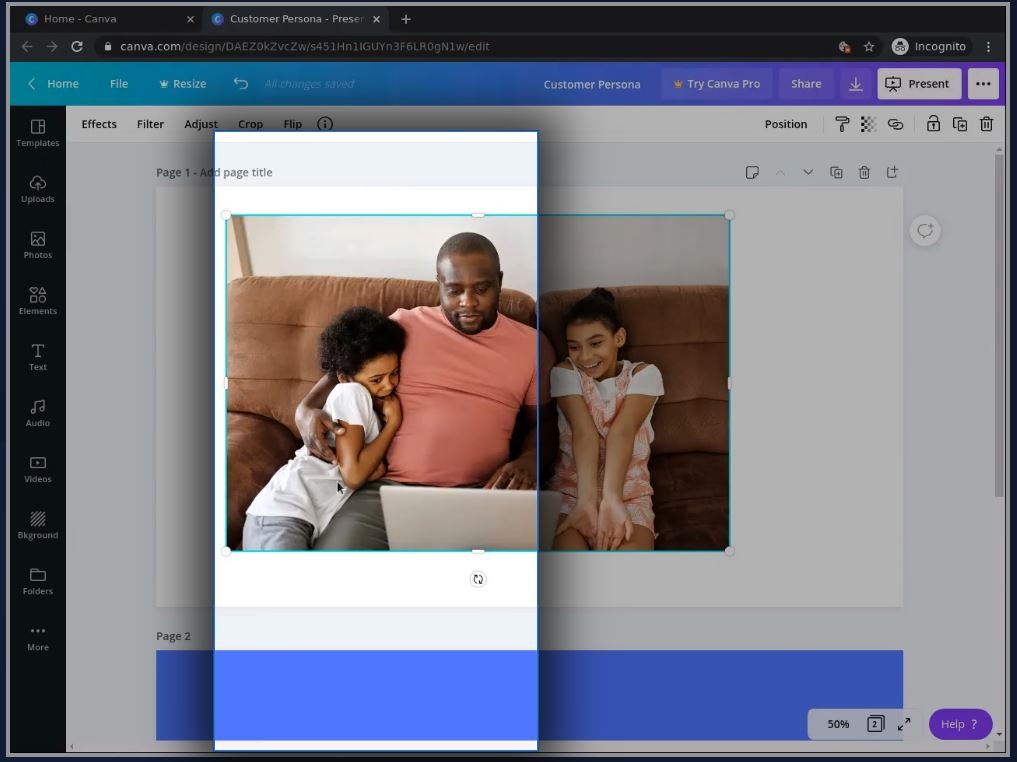Click the Present button
Viewport: 1017px width, 762px height.
tap(919, 84)
